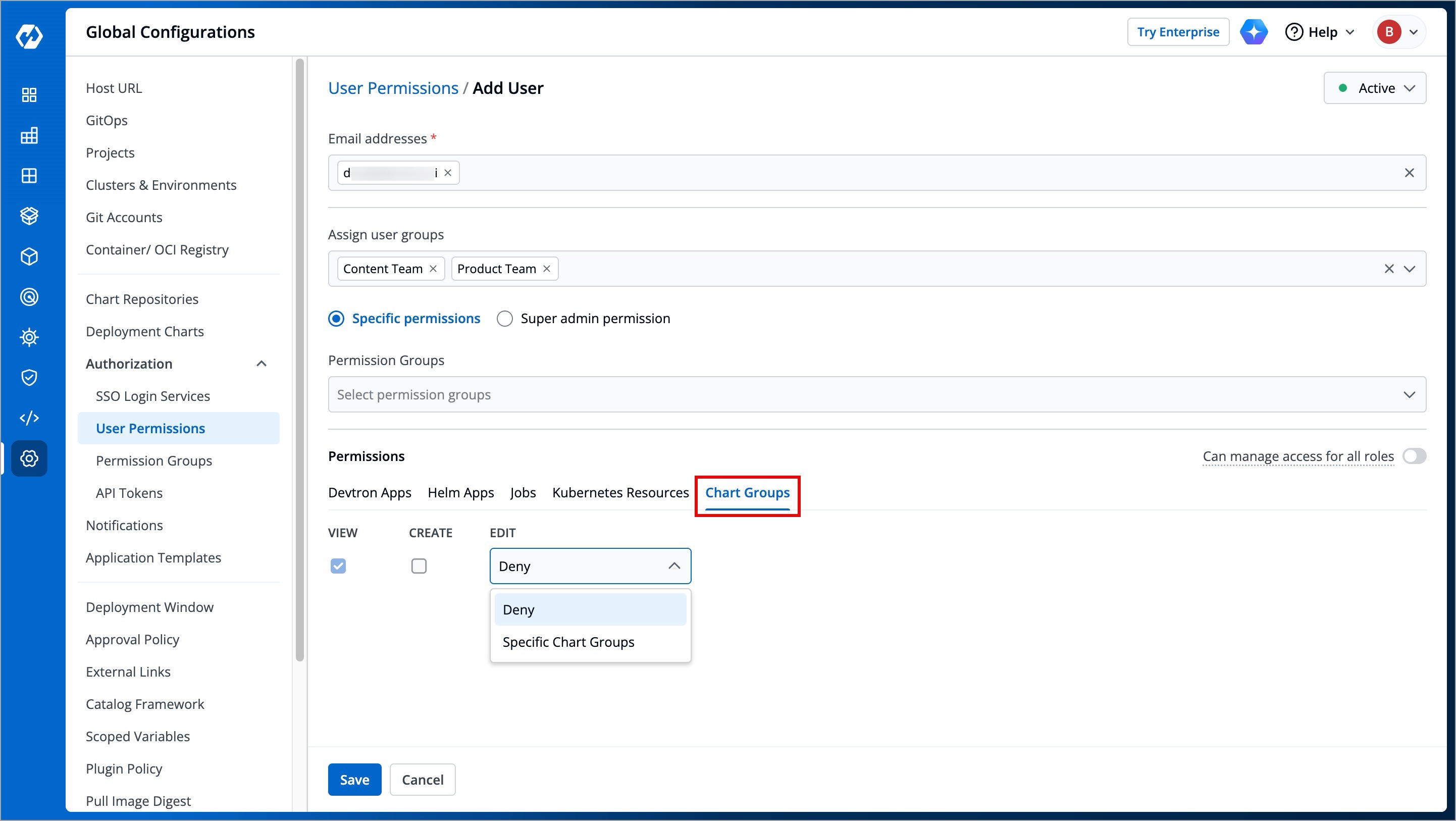Select the Specific permissions radio button

click(x=336, y=319)
